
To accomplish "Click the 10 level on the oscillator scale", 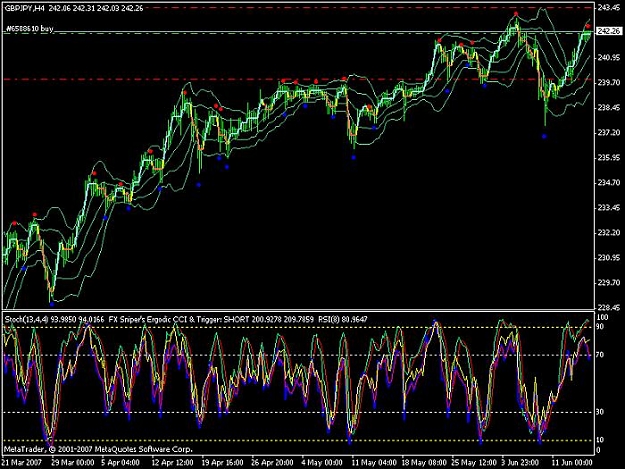I will click(600, 440).
